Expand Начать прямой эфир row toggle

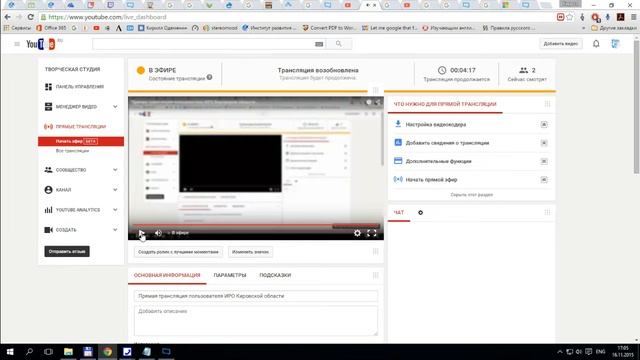point(544,180)
